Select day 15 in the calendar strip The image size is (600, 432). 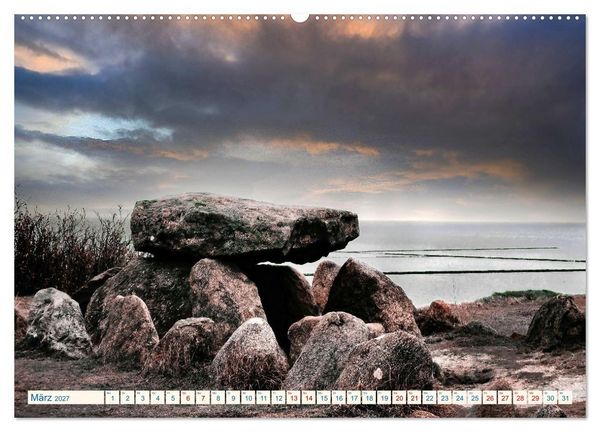point(324,397)
